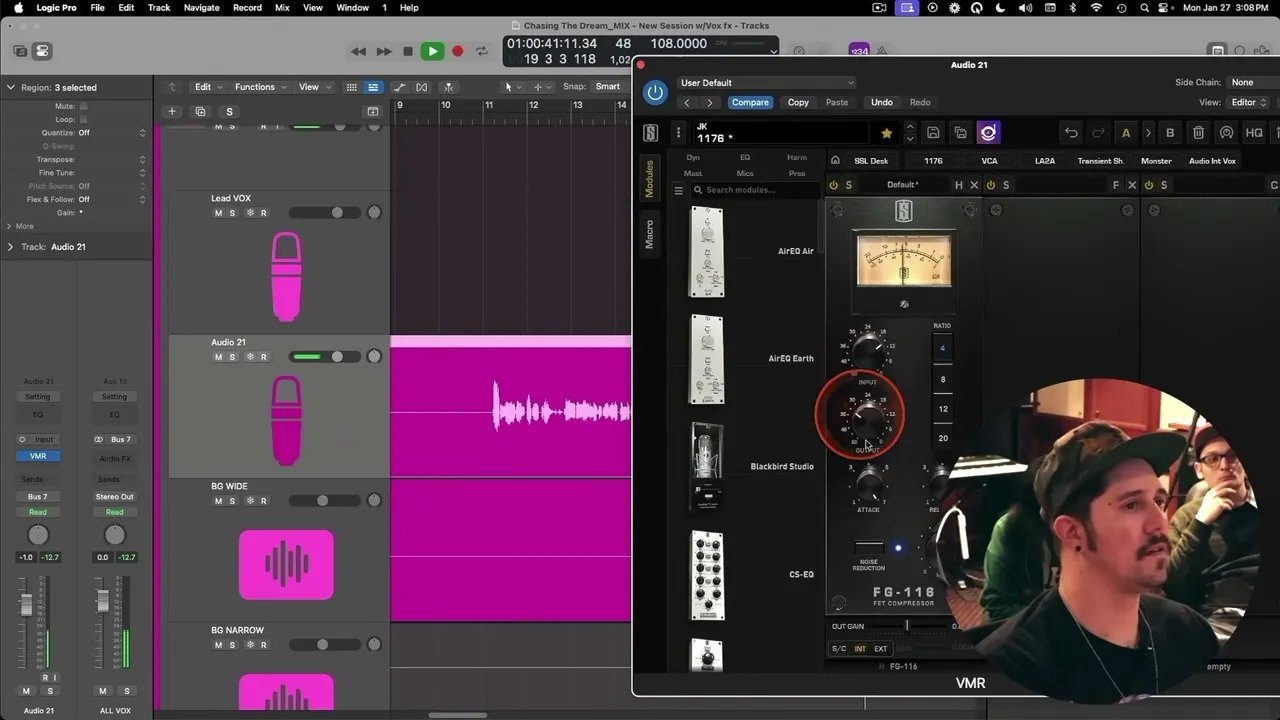This screenshot has width=1280, height=720.
Task: Toggle the VMR plugin power button
Action: click(x=655, y=93)
